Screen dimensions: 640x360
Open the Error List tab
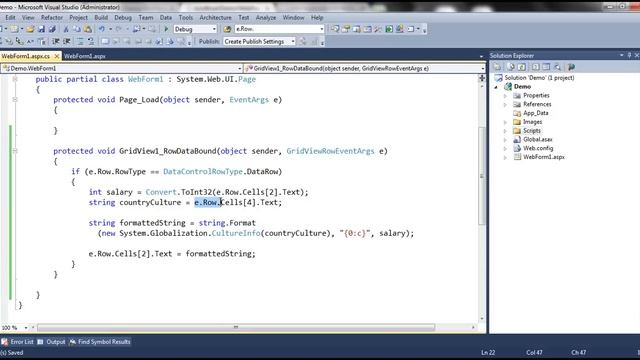(x=18, y=342)
